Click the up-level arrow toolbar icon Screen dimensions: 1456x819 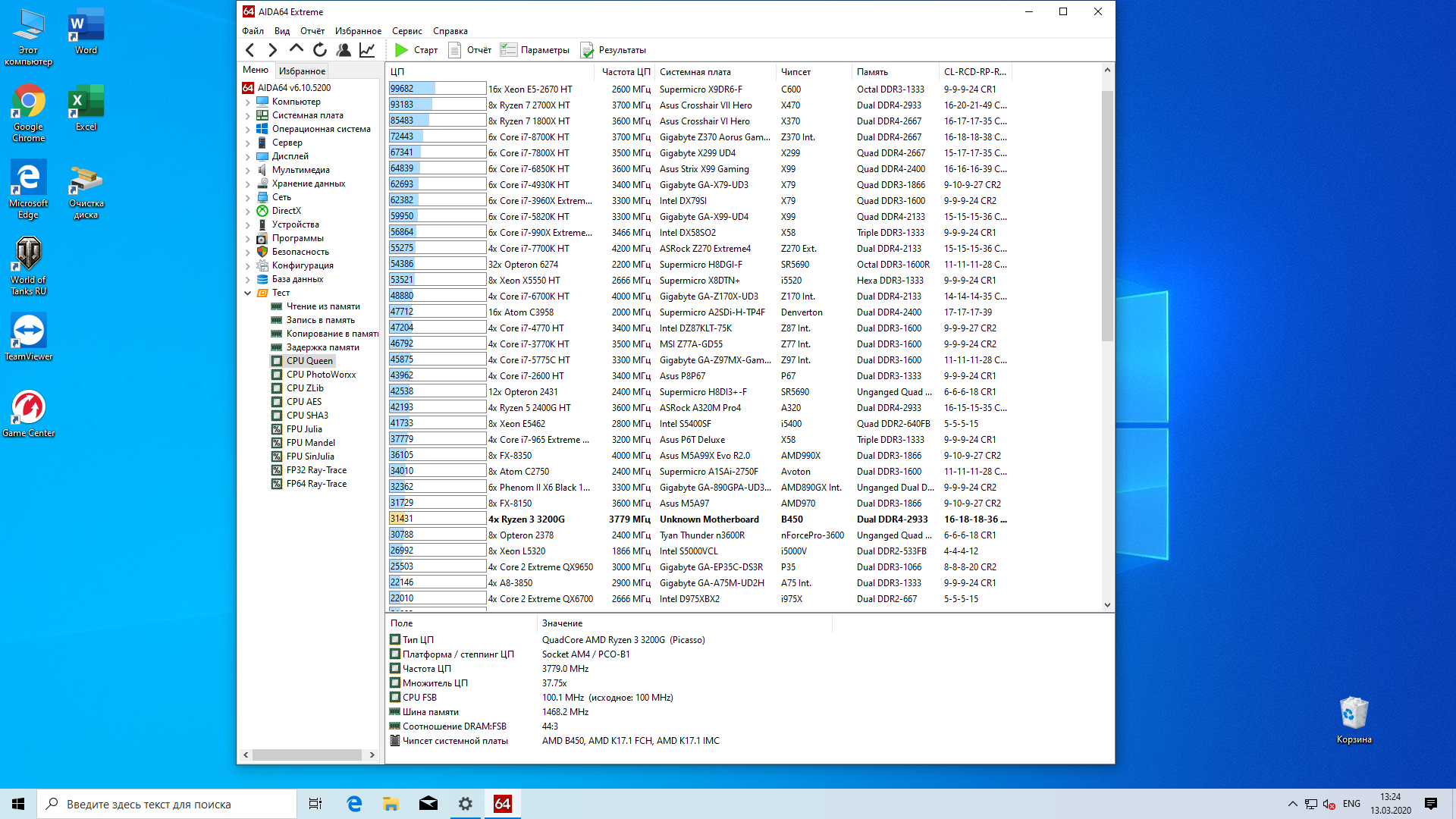[297, 49]
